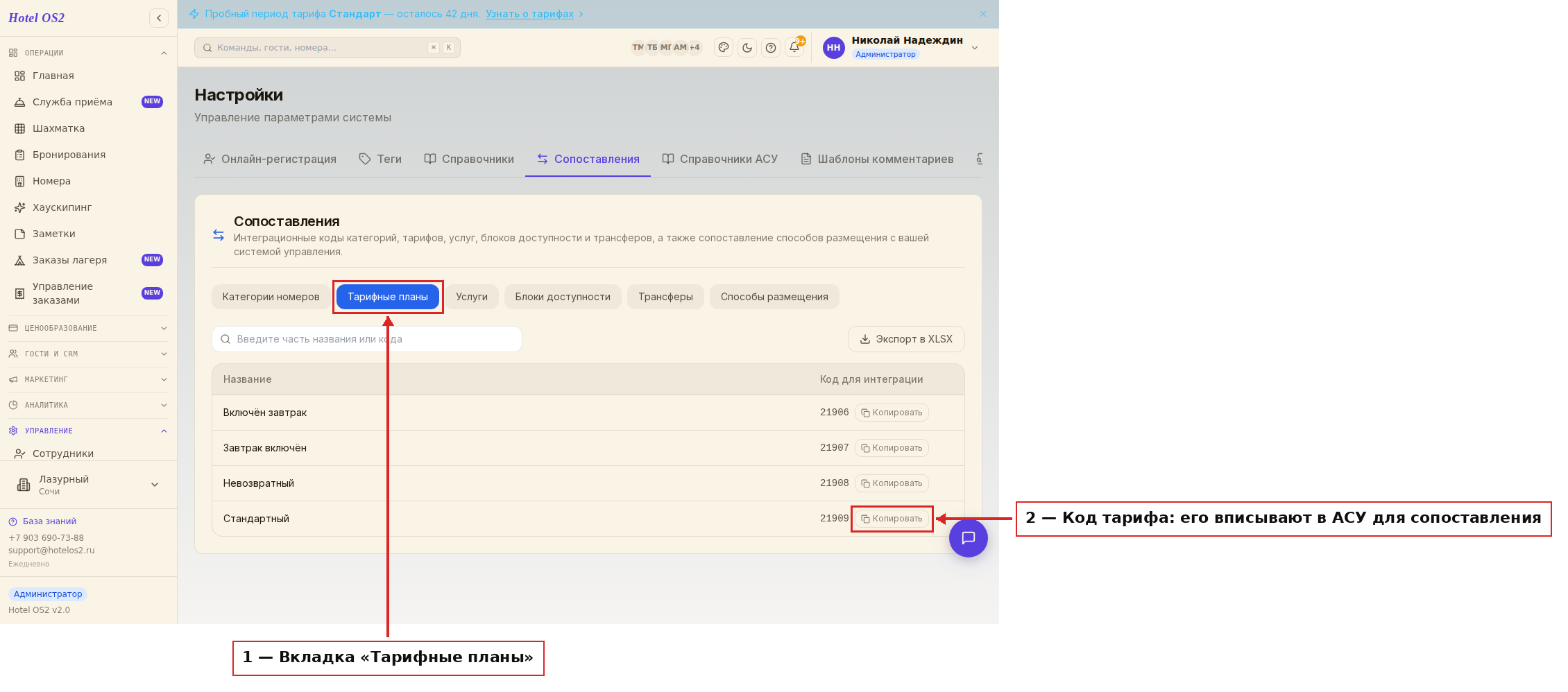Dismiss the trial period banner
Image resolution: width=1568 pixels, height=692 pixels.
983,14
